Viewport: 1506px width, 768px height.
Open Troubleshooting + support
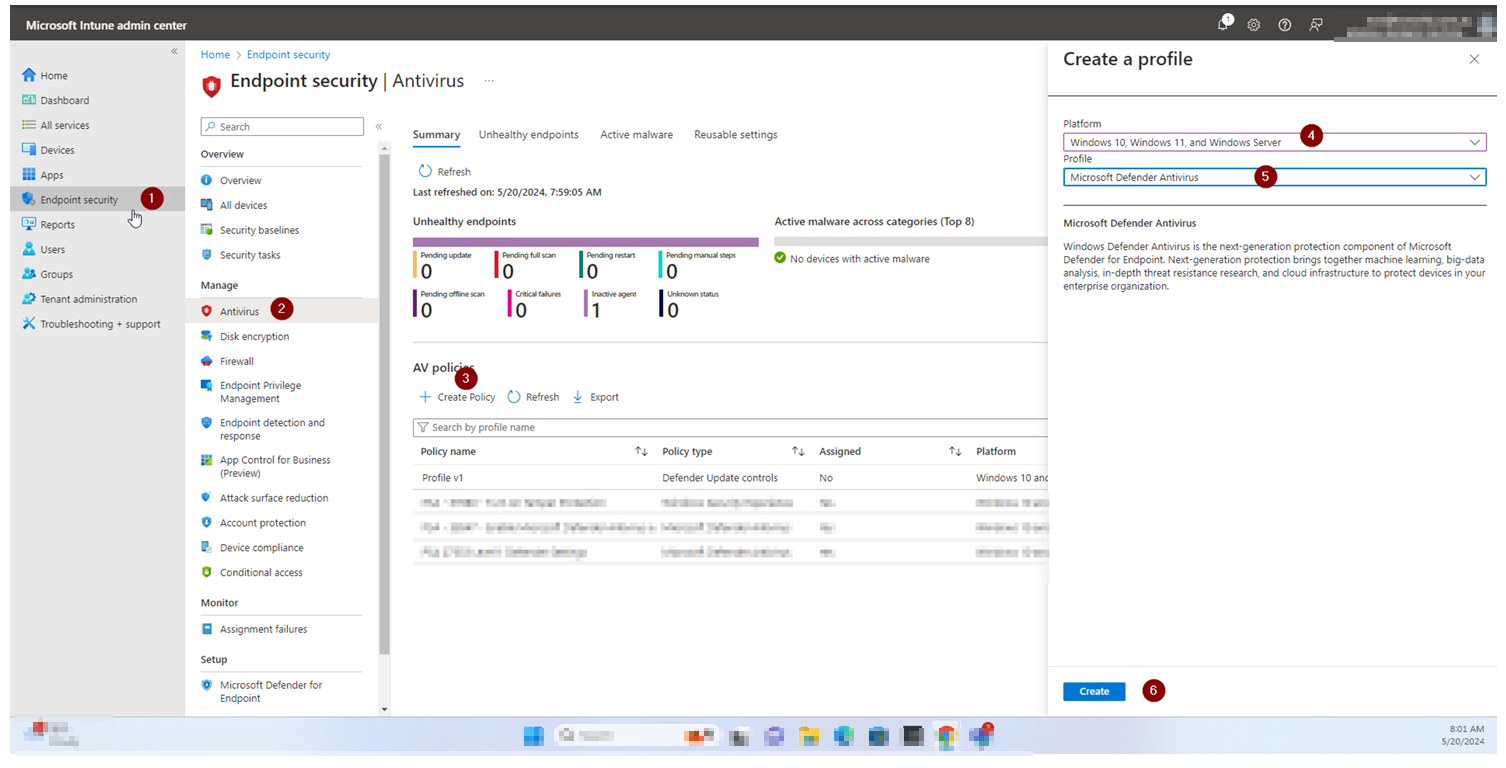(x=98, y=324)
